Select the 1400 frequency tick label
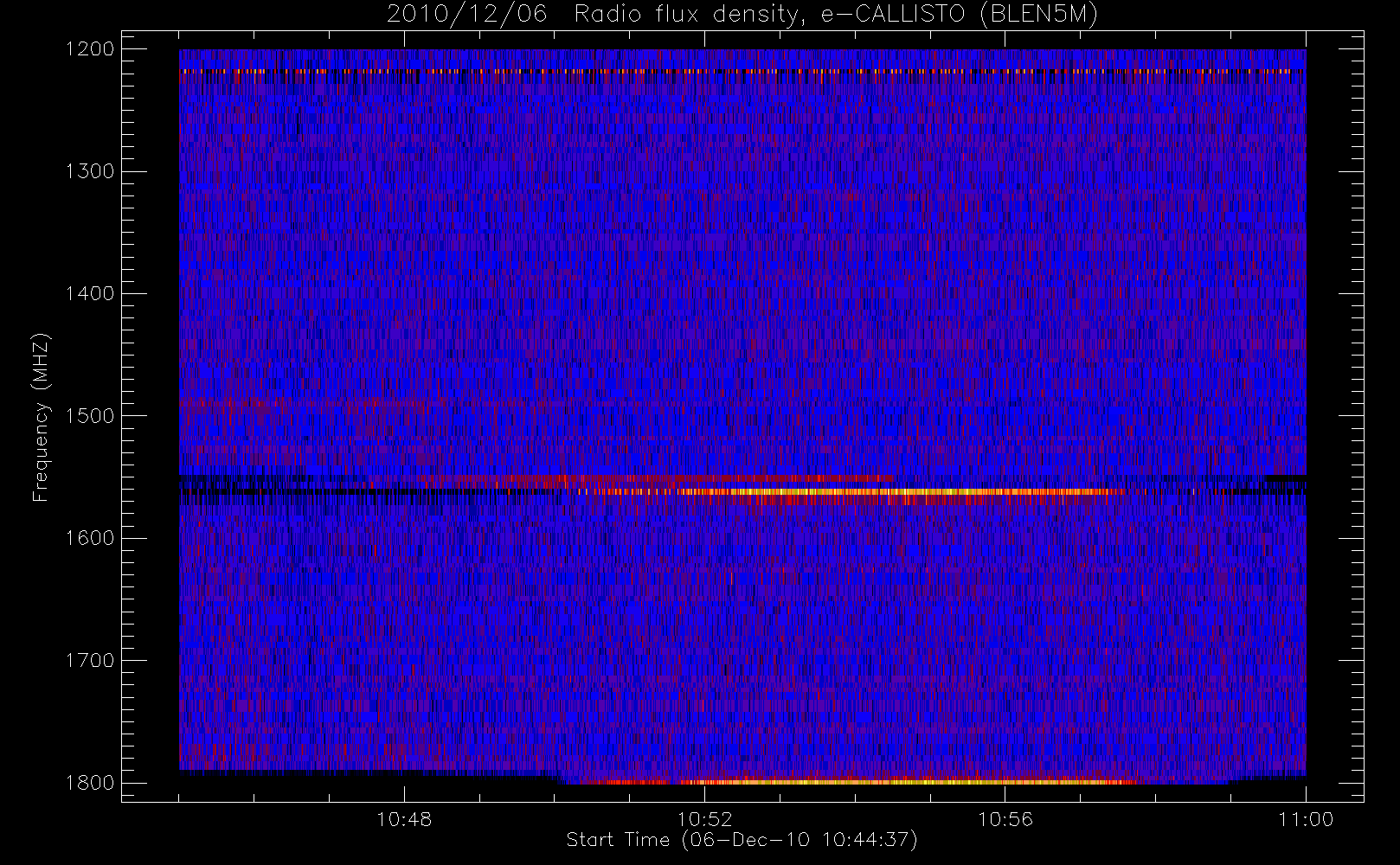The width and height of the screenshot is (1400, 865). (x=90, y=294)
